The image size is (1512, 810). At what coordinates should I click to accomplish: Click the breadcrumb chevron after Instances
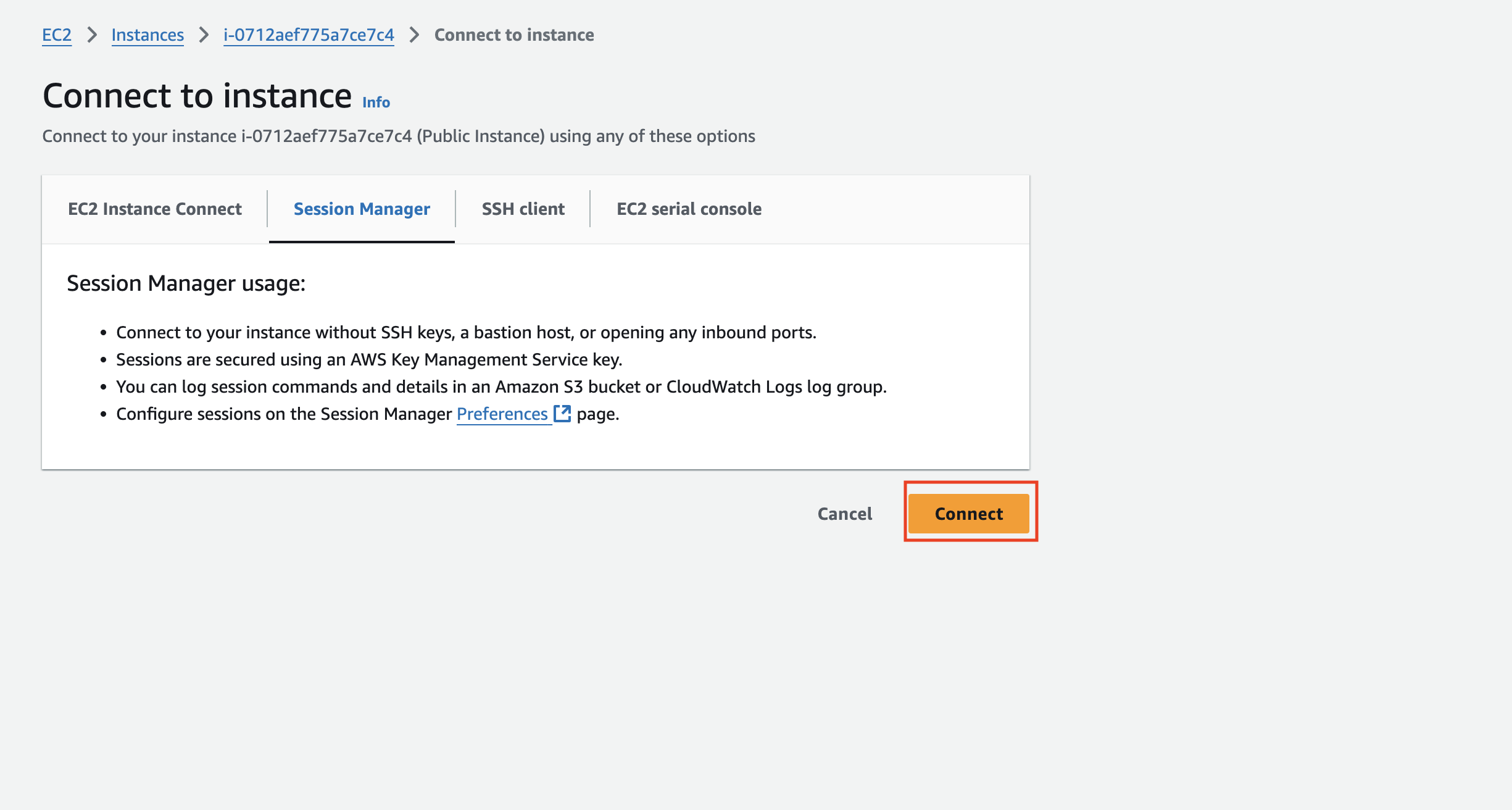pos(204,35)
